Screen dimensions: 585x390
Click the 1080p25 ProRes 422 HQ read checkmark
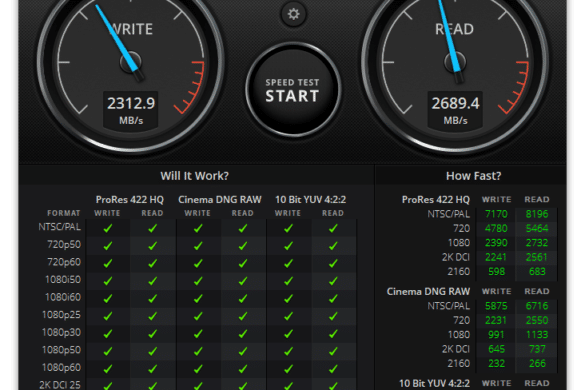coord(153,316)
